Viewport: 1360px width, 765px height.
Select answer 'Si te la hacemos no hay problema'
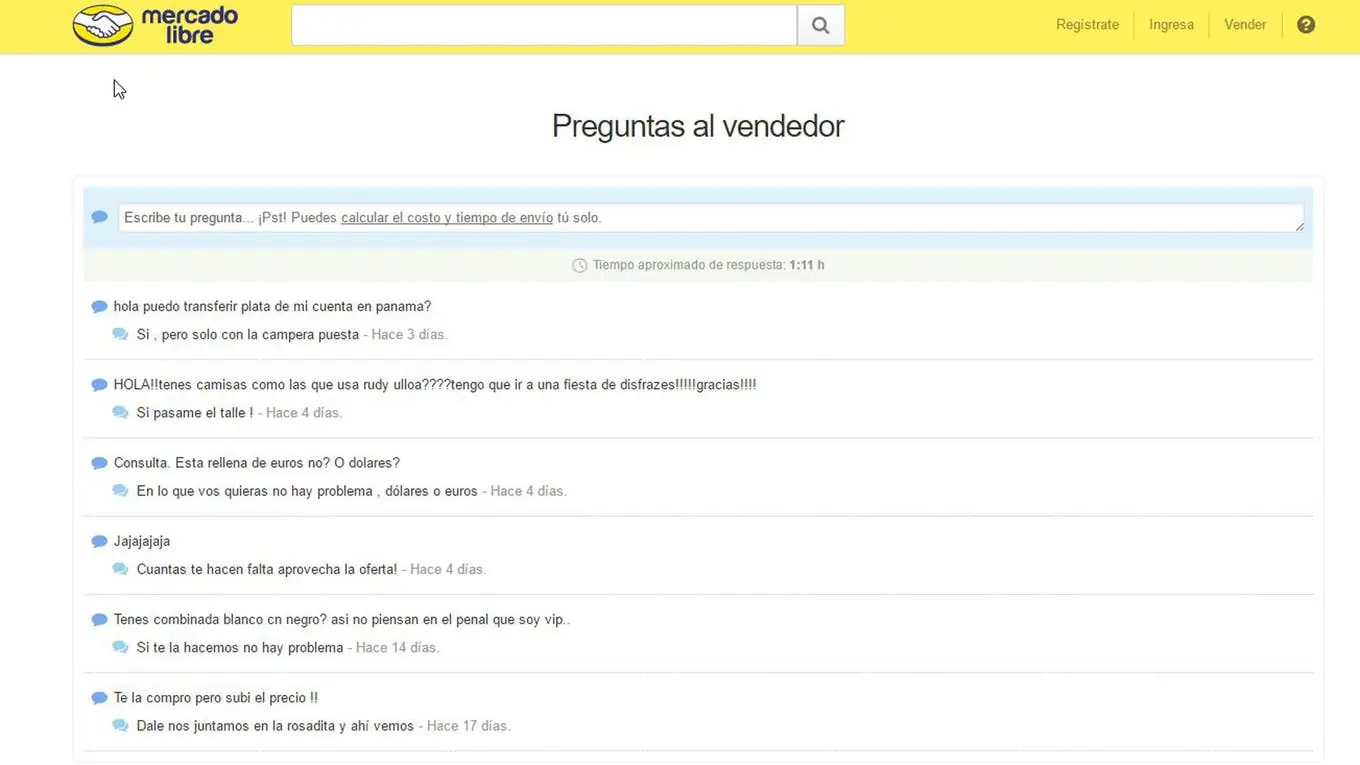point(240,648)
